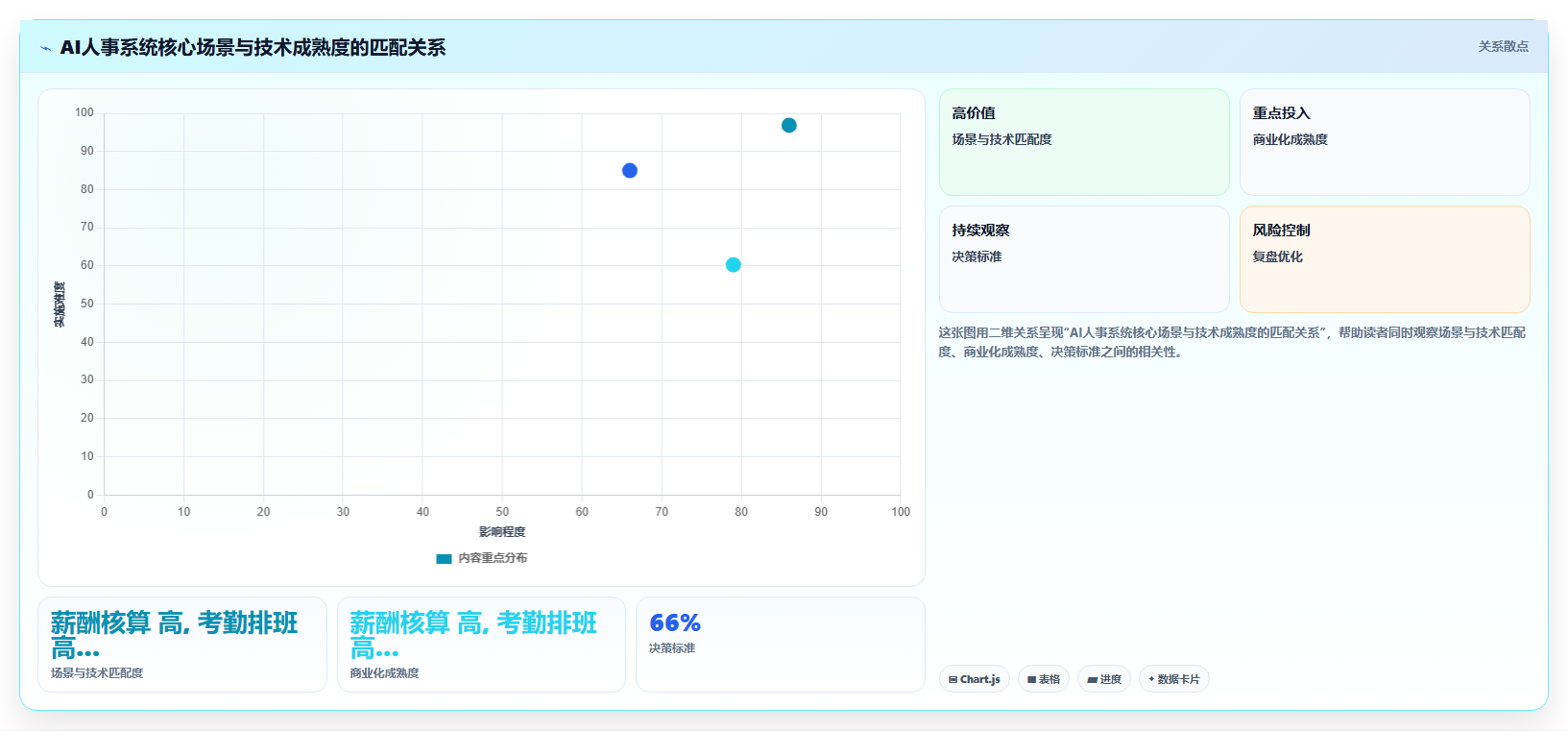Click the 进度 tag icon
The image size is (1568, 731).
click(x=1092, y=680)
